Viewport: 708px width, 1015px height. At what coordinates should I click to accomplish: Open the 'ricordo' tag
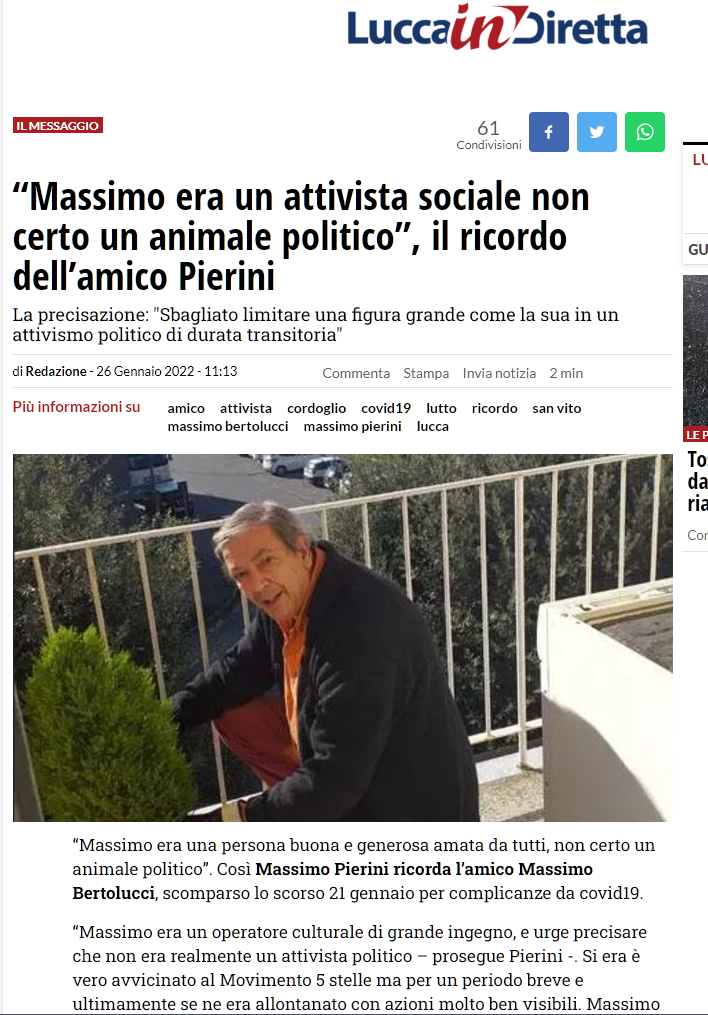click(494, 408)
